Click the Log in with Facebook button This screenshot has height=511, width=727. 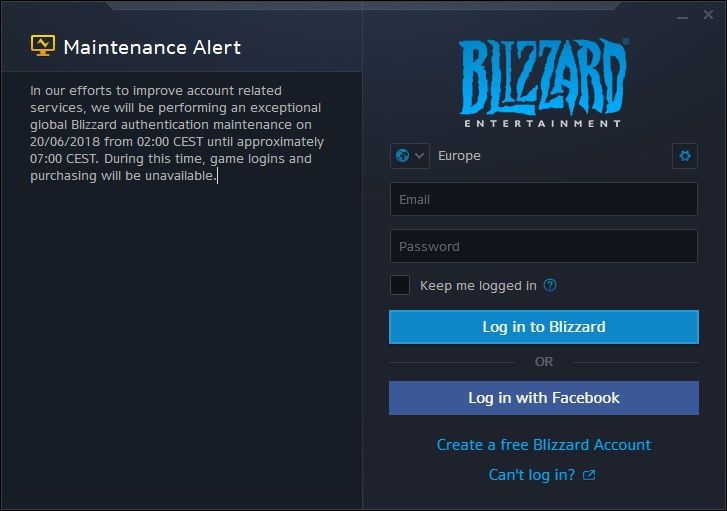543,398
